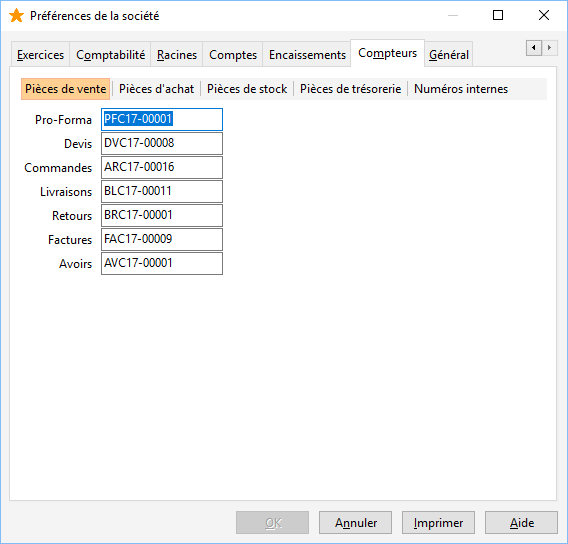The width and height of the screenshot is (568, 544).
Task: Focus the Devis counter field
Action: coord(162,143)
